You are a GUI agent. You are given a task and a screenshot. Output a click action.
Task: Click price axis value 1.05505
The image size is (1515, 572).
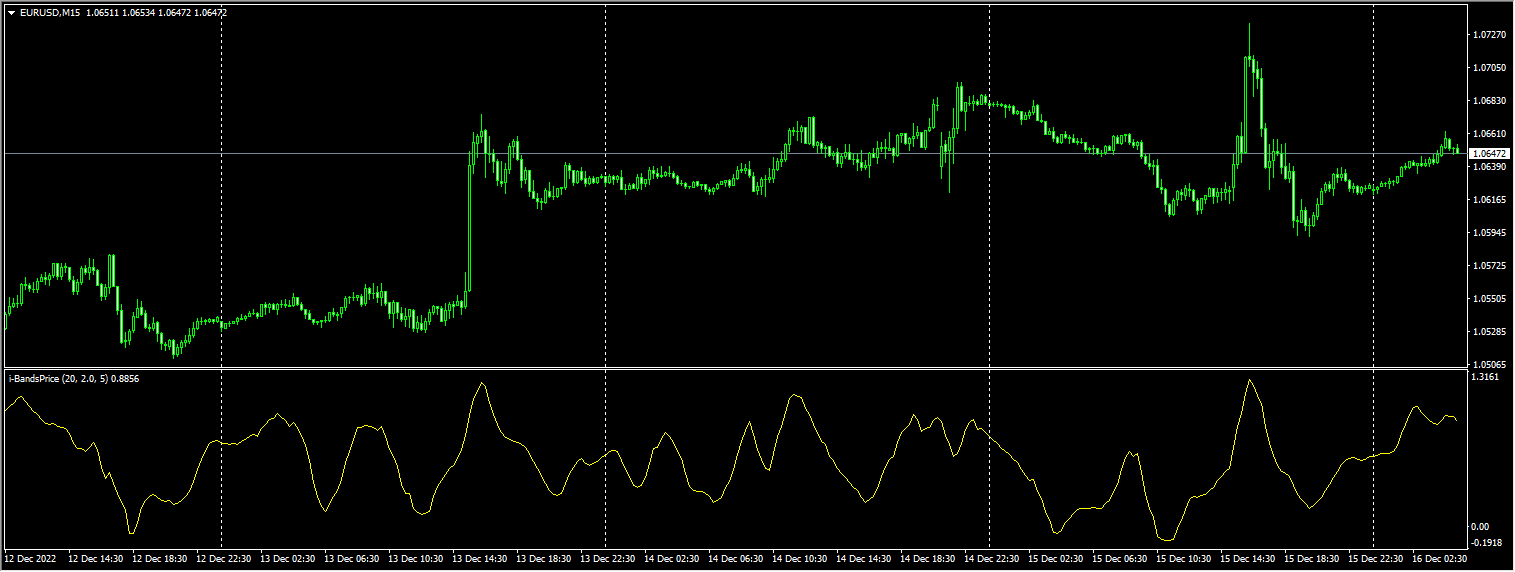pyautogui.click(x=1490, y=299)
